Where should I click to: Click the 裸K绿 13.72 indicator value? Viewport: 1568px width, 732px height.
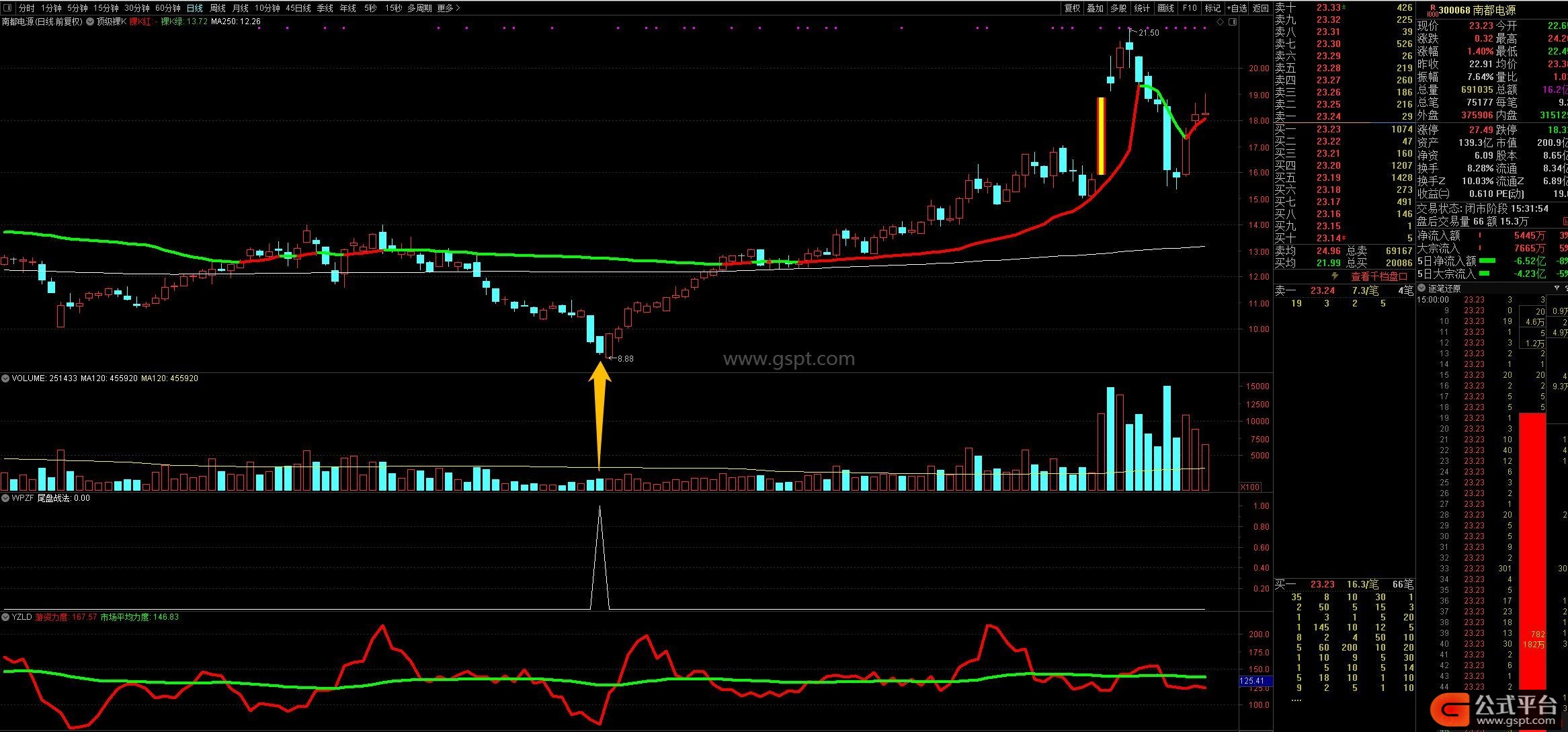pyautogui.click(x=183, y=22)
